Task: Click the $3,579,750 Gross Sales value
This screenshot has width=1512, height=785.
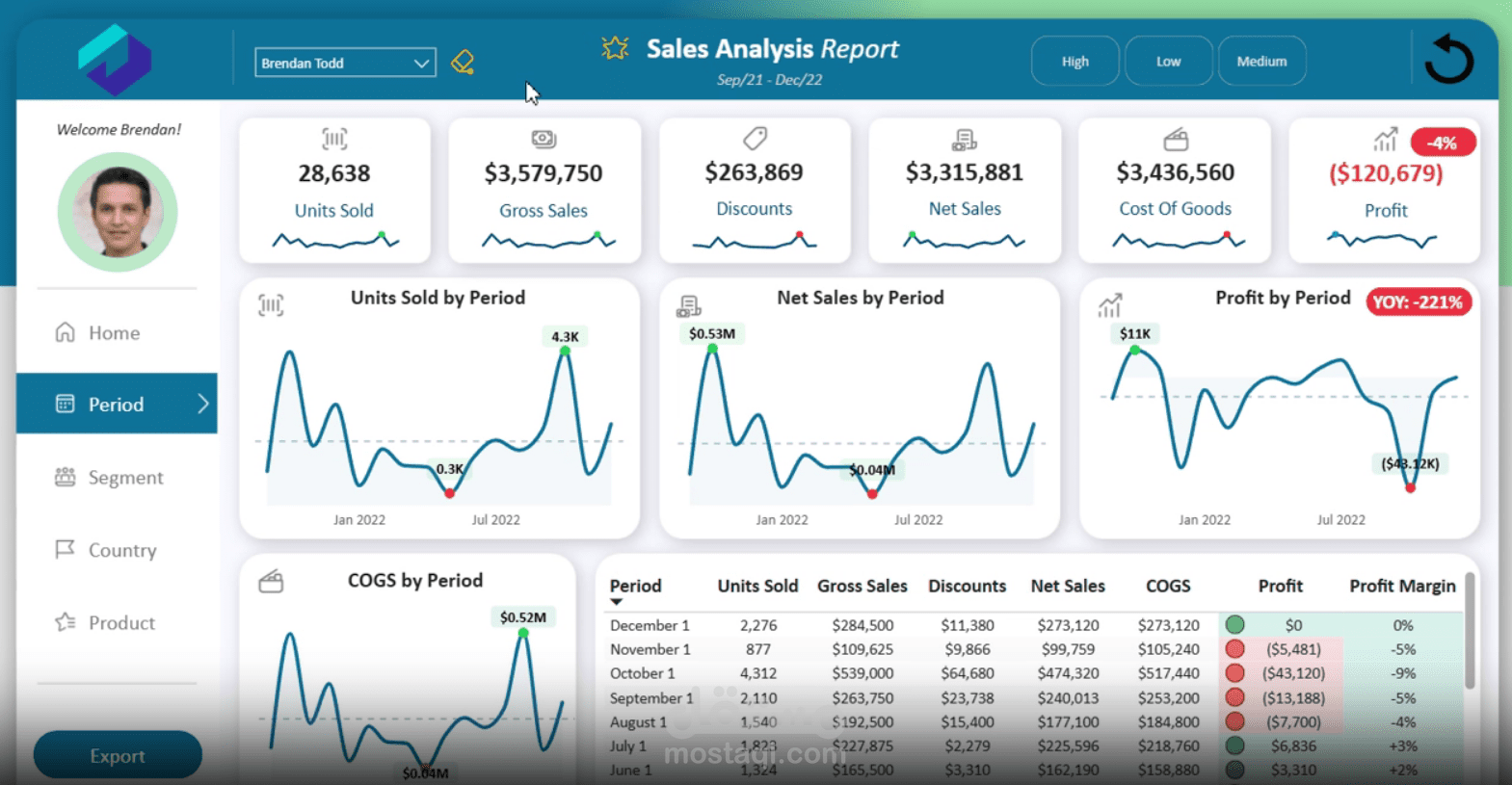Action: pyautogui.click(x=544, y=173)
